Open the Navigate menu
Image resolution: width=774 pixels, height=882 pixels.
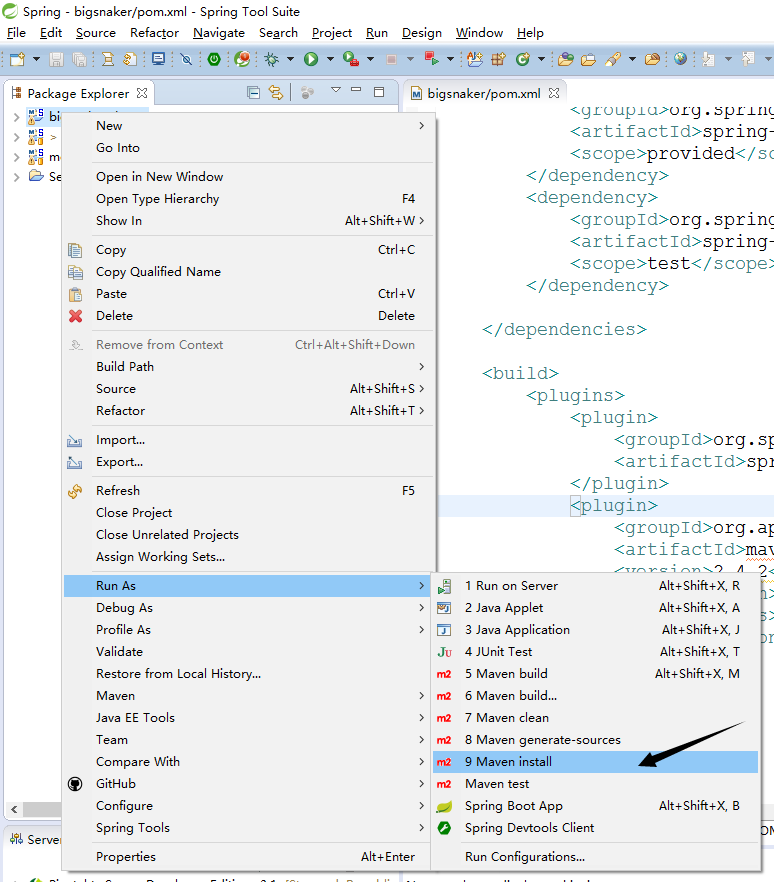(x=219, y=33)
